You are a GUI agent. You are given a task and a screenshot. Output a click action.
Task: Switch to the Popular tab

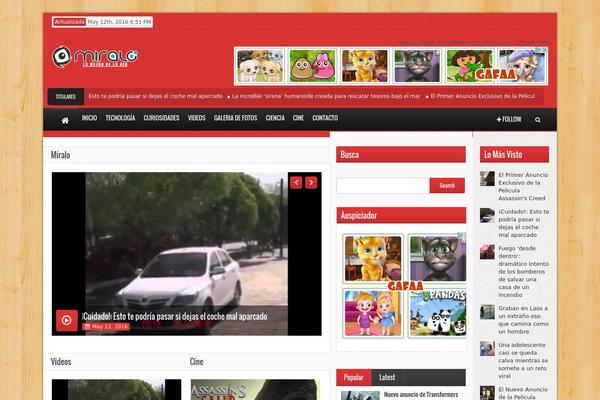[354, 377]
